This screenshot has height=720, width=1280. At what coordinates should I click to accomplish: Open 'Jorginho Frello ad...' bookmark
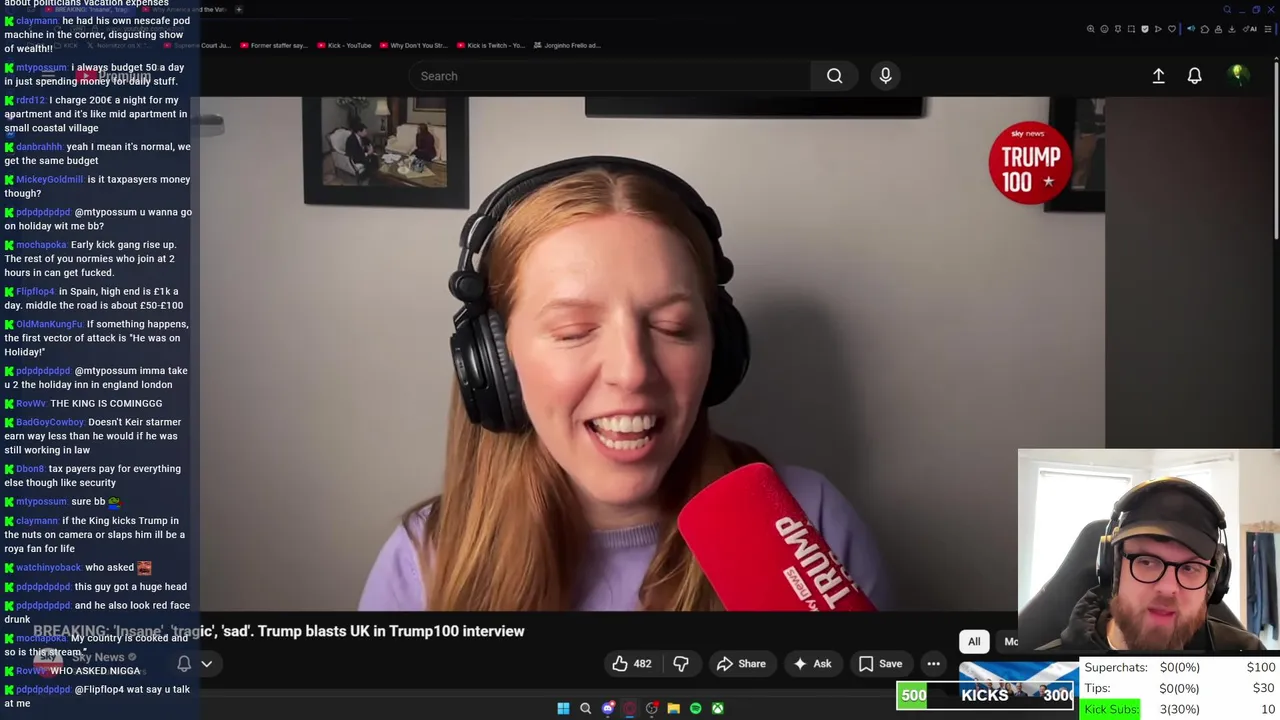(567, 45)
